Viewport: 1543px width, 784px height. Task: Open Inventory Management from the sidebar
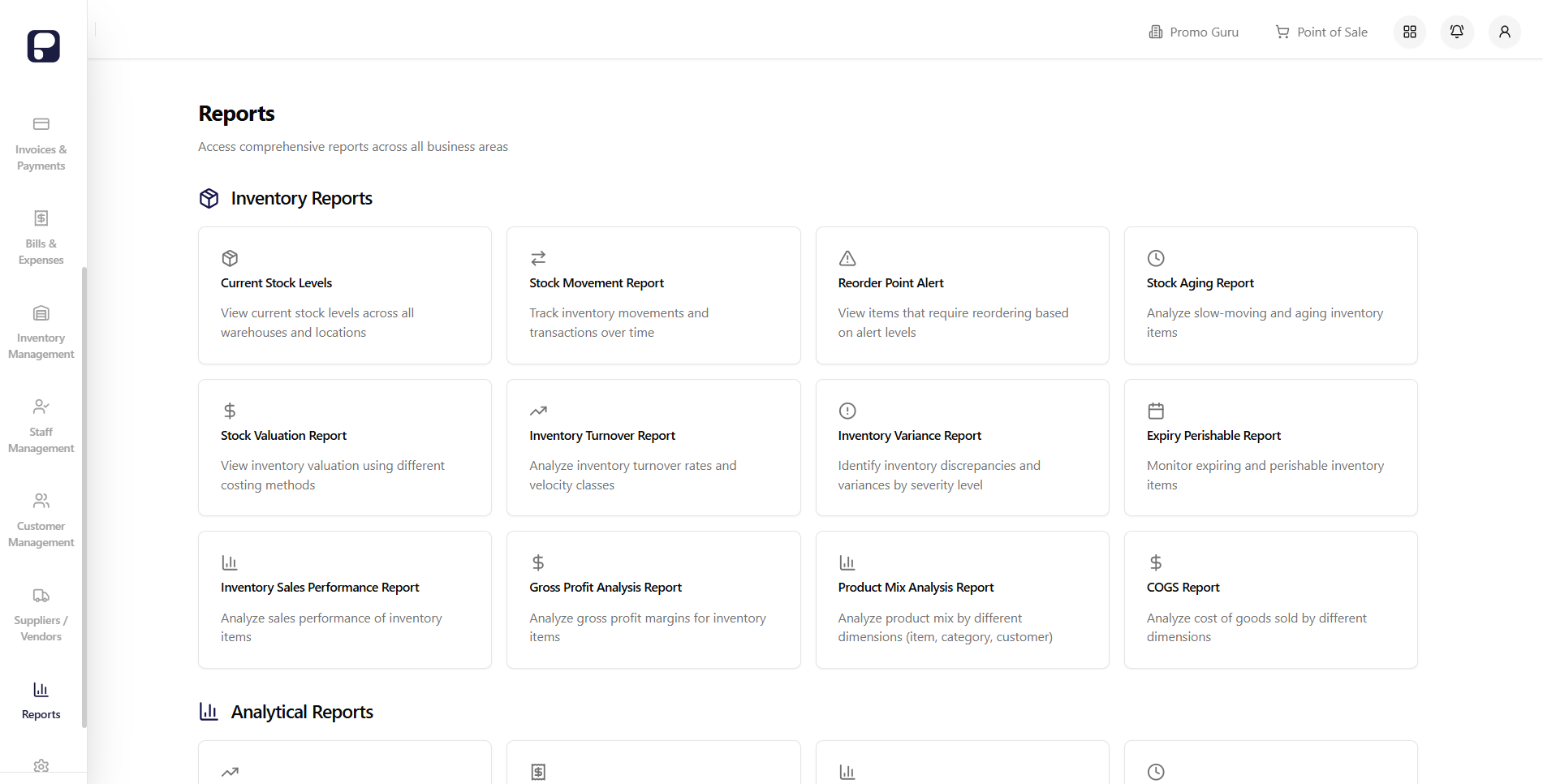pos(41,331)
